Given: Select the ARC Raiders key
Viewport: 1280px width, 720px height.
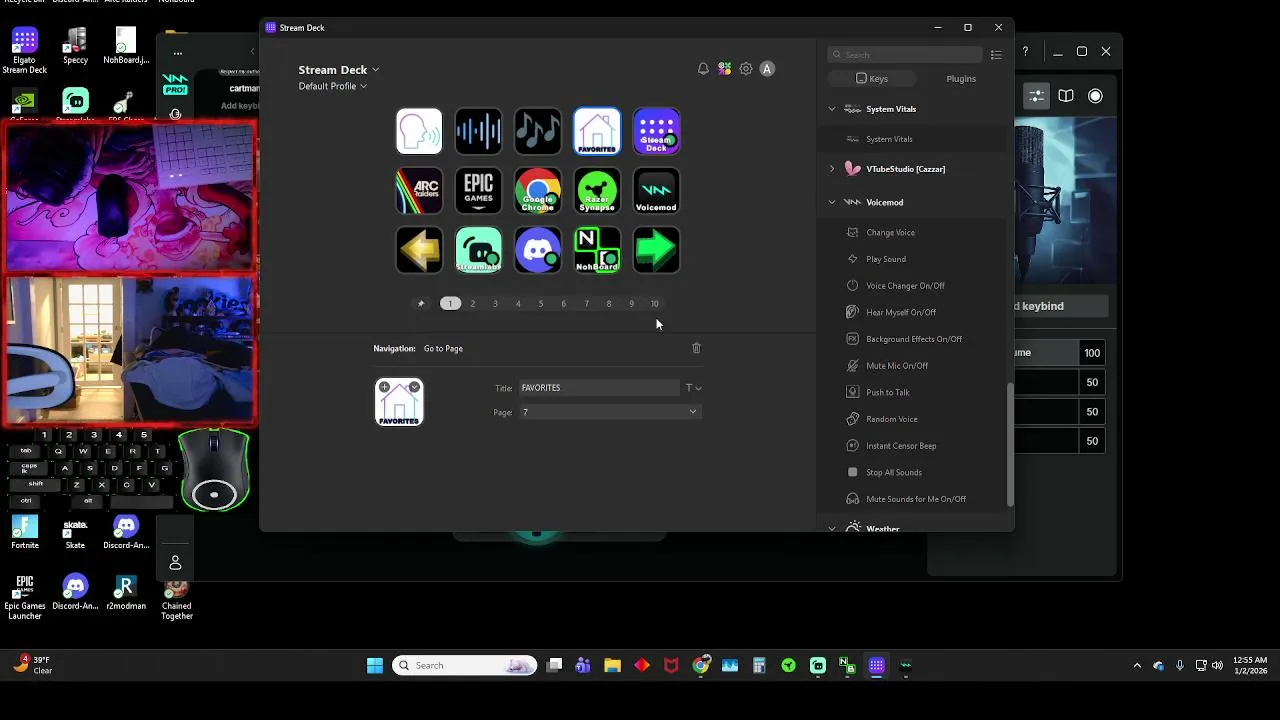Looking at the screenshot, I should (419, 191).
